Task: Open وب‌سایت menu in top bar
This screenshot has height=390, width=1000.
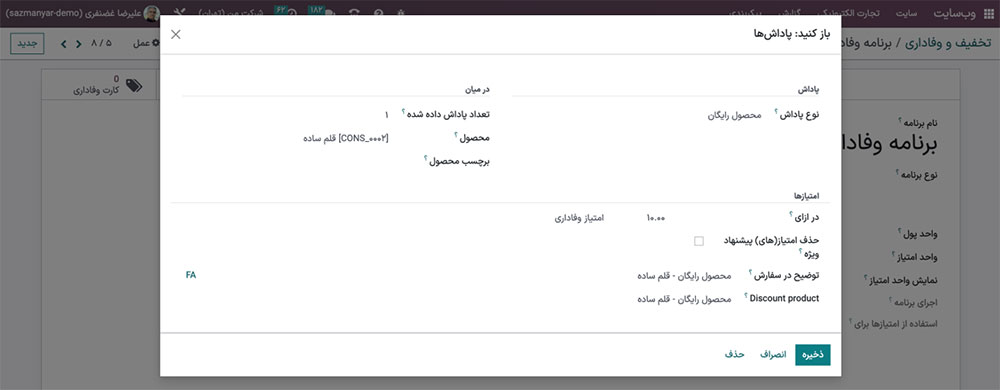Action: pos(955,13)
